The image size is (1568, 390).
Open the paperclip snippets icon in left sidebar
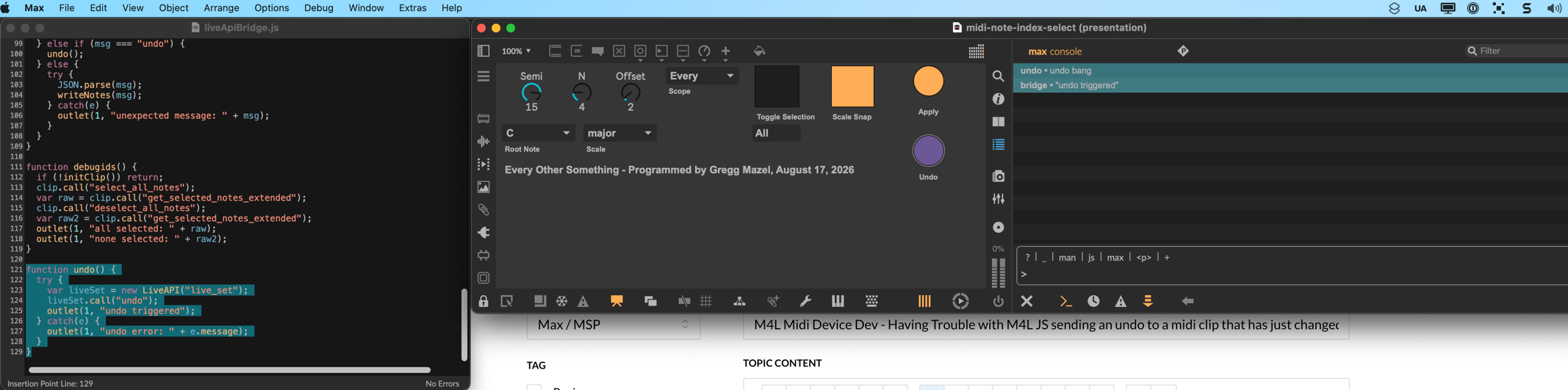(483, 209)
